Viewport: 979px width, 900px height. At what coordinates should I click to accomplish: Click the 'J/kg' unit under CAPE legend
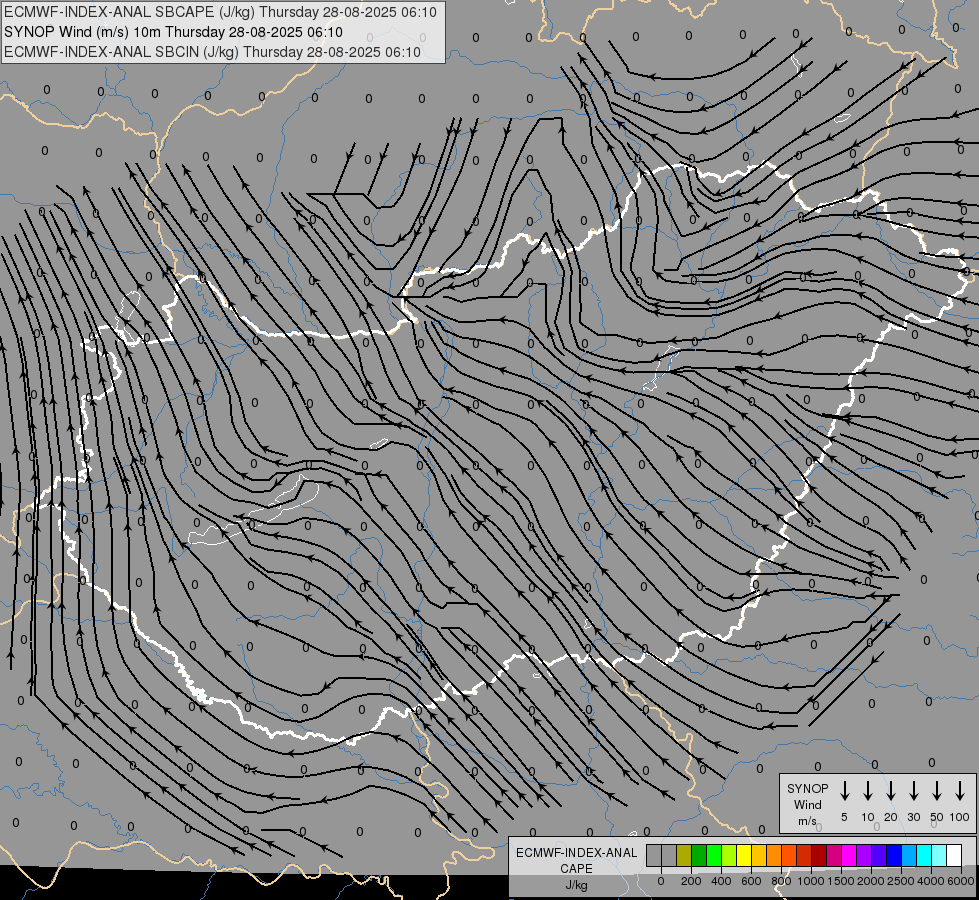pos(576,885)
